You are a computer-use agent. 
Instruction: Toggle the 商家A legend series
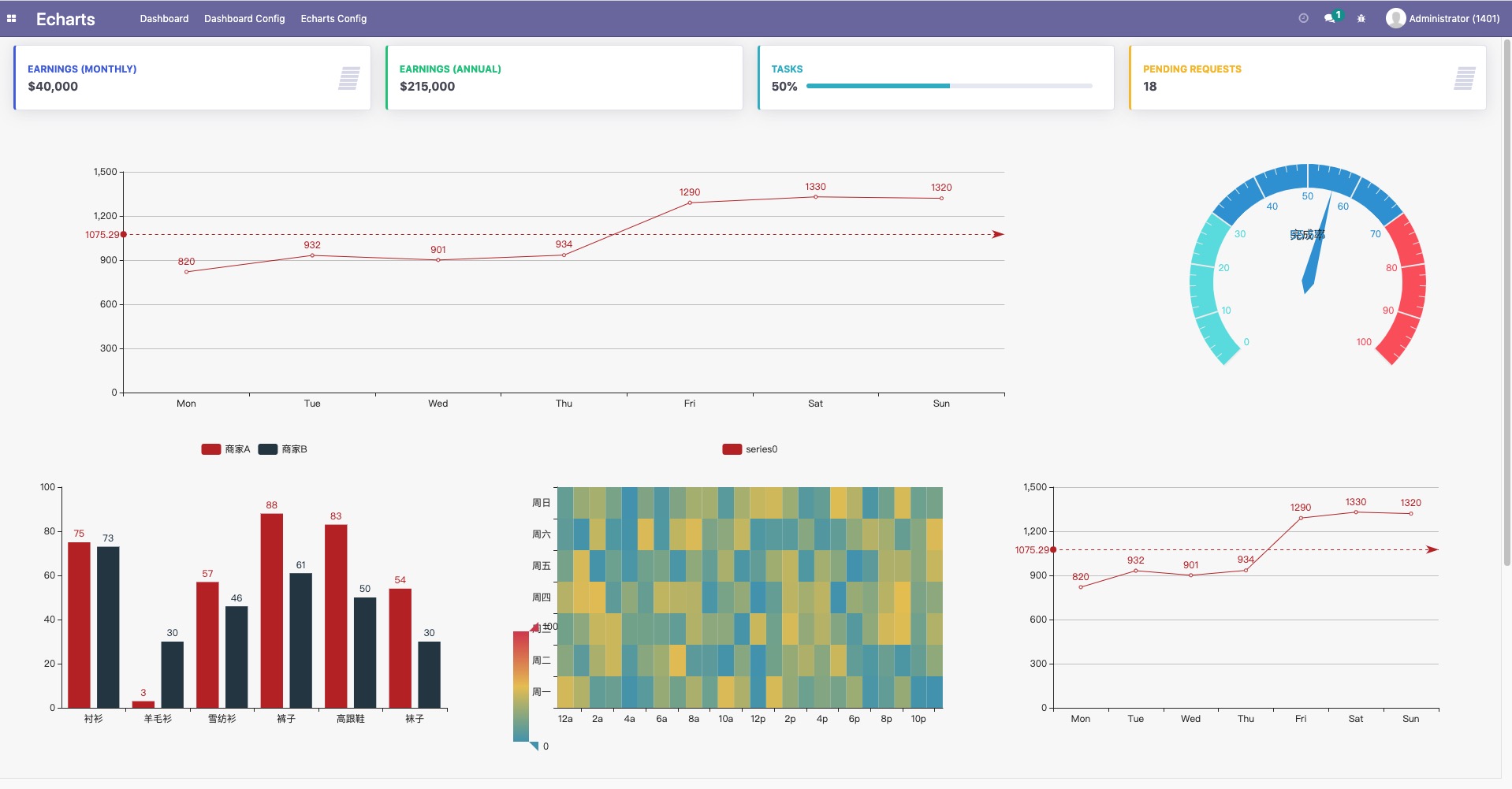coord(225,449)
